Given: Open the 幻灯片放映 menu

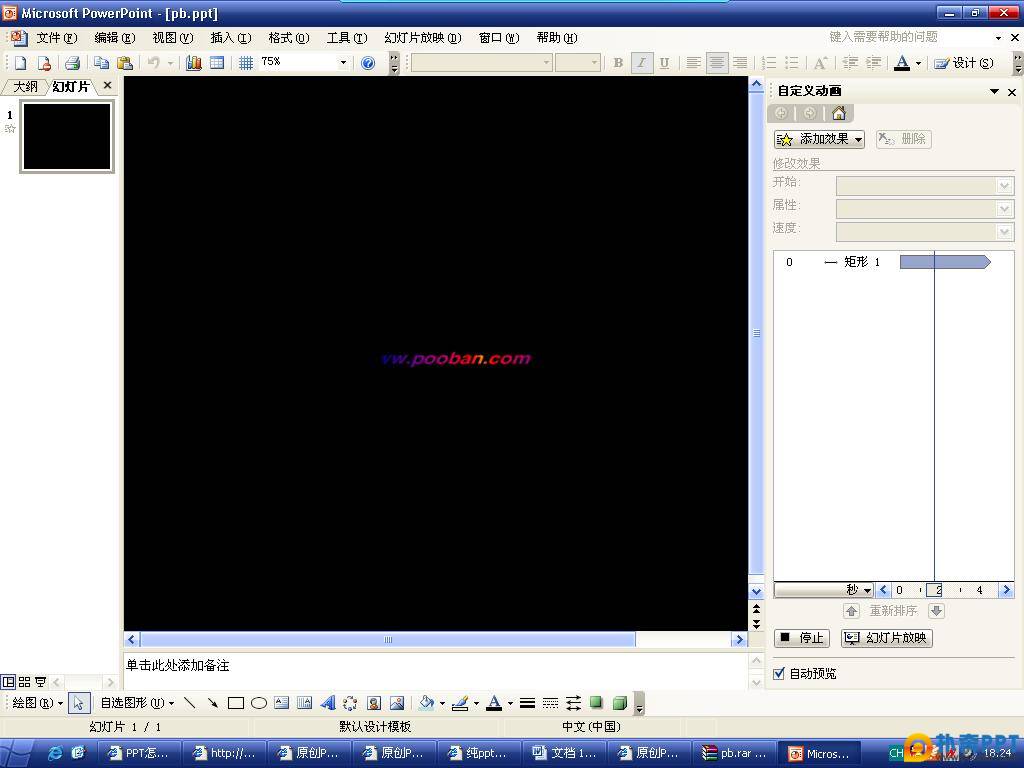Looking at the screenshot, I should 423,38.
